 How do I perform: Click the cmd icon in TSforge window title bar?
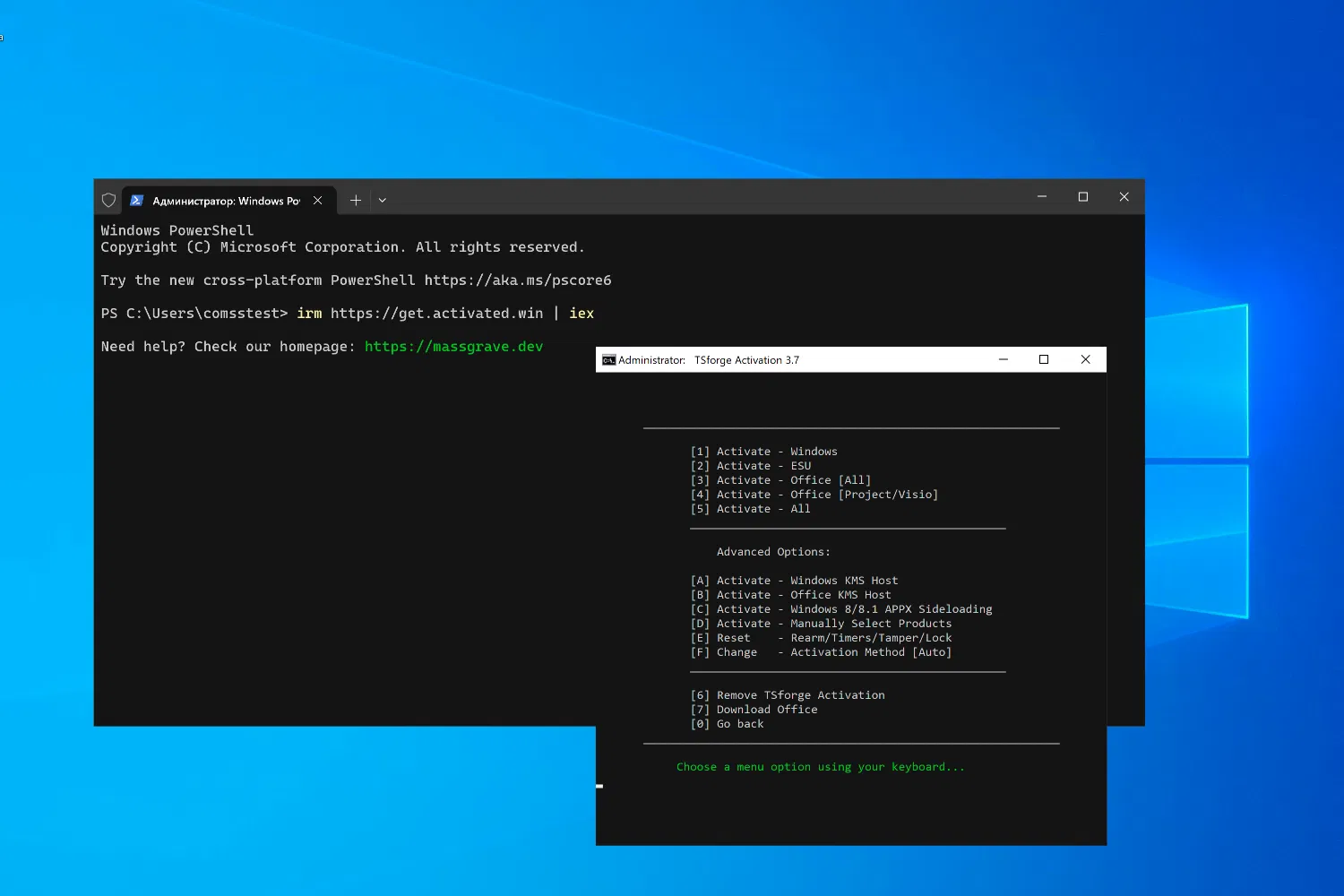(609, 360)
